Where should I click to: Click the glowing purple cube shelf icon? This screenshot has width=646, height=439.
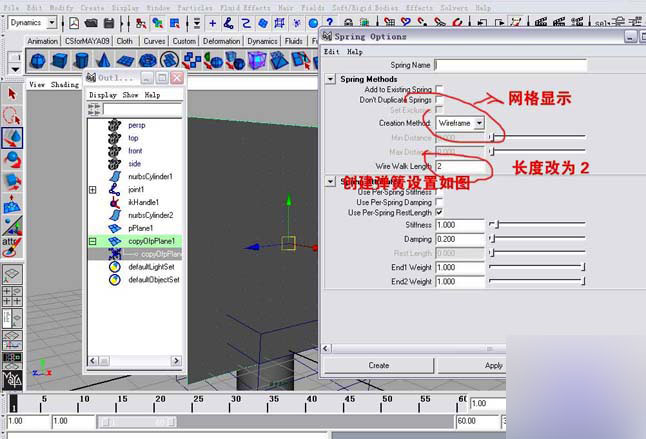[257, 61]
